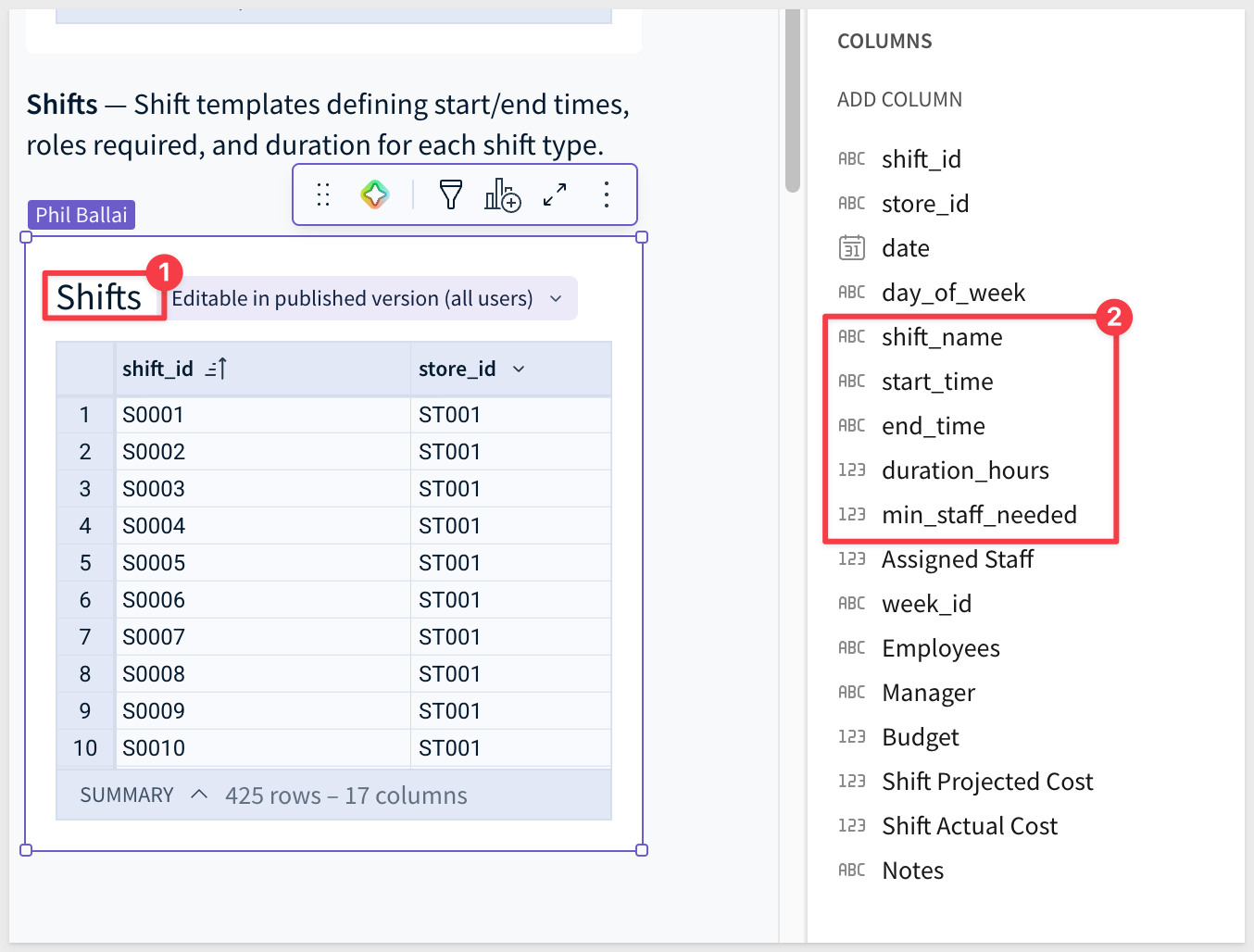The width and height of the screenshot is (1254, 952).
Task: Select end_time in the columns list
Action: (x=934, y=426)
